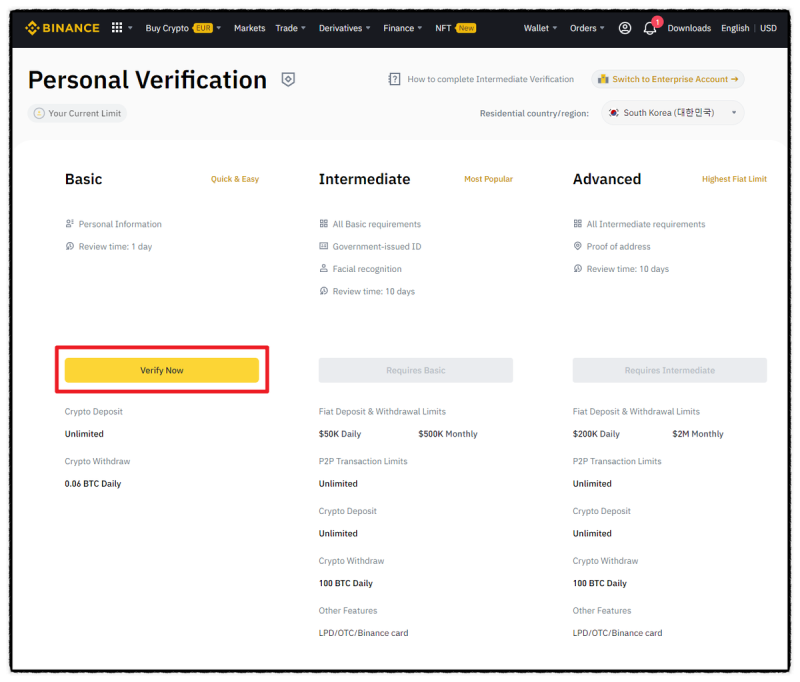Click the Requires Intermediate button
The image size is (800, 682).
tap(669, 370)
